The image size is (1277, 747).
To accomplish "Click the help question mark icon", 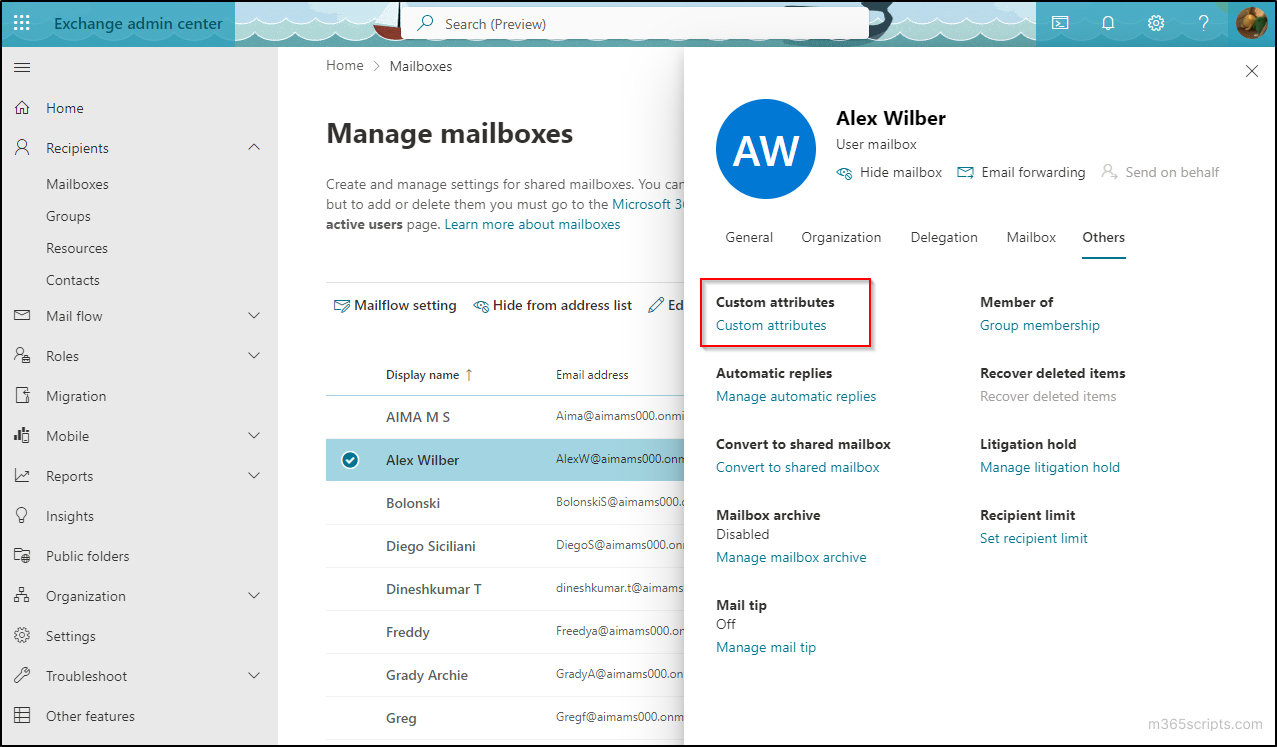I will (x=1203, y=22).
